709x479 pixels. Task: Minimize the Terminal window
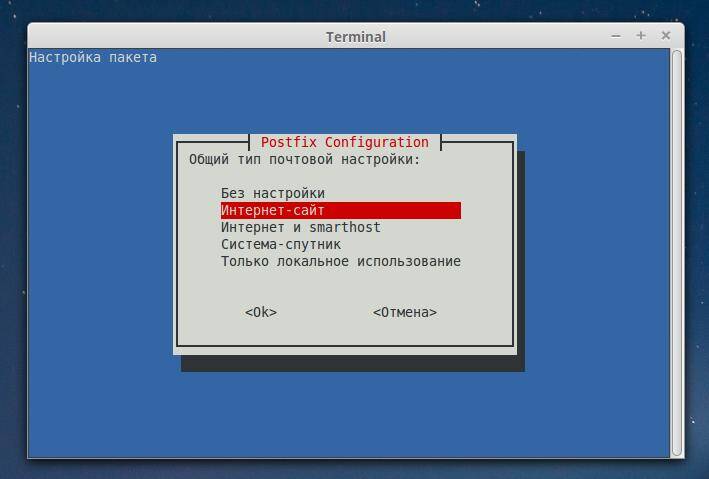point(616,36)
